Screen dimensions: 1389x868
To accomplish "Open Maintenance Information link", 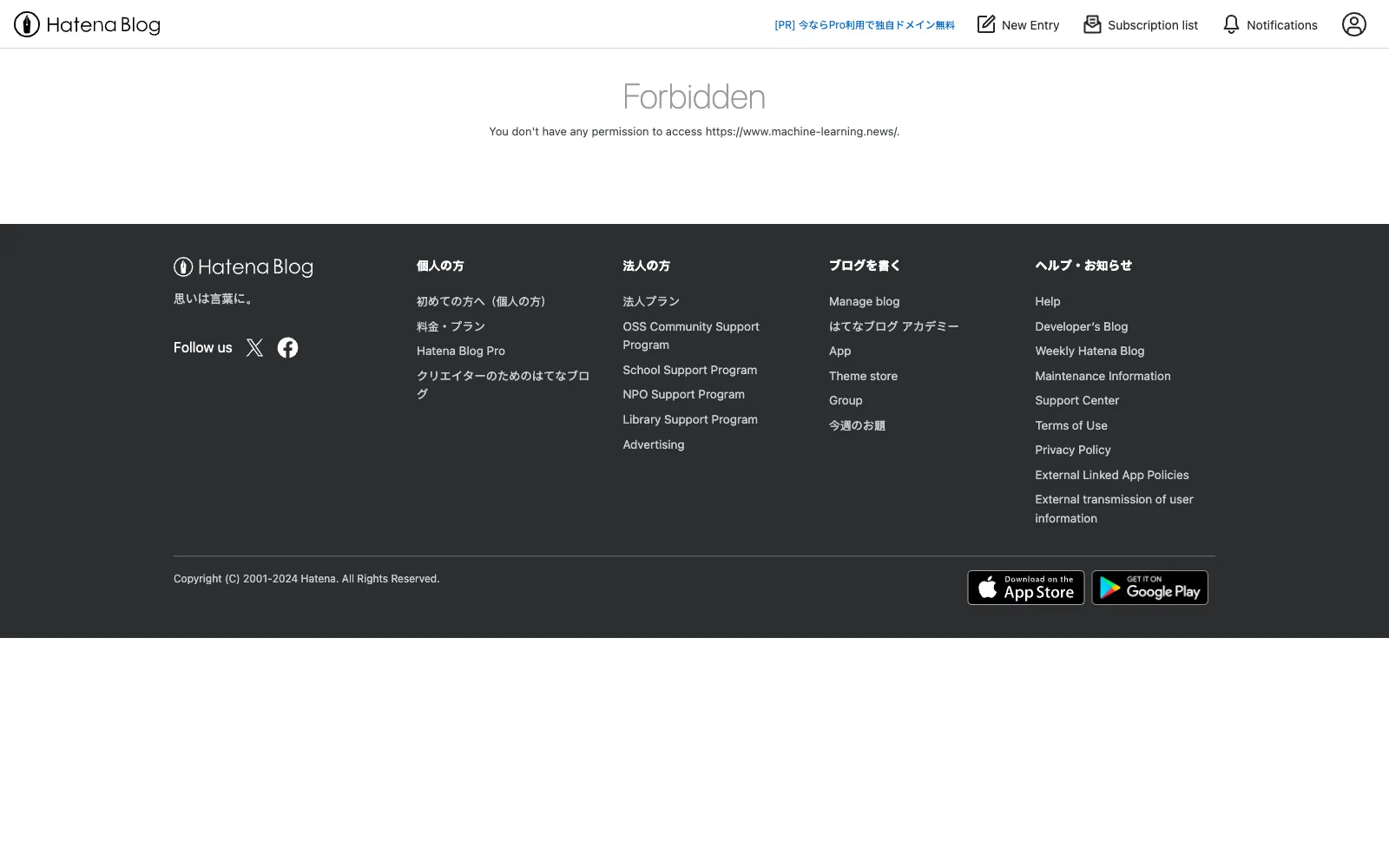I will 1103,376.
